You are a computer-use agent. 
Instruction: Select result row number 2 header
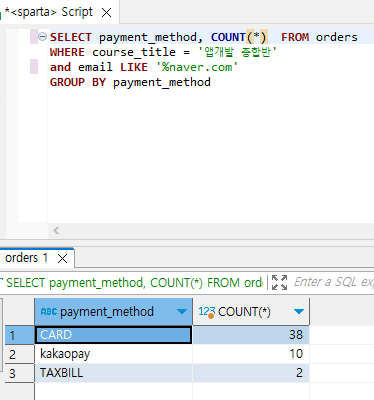(x=19, y=354)
